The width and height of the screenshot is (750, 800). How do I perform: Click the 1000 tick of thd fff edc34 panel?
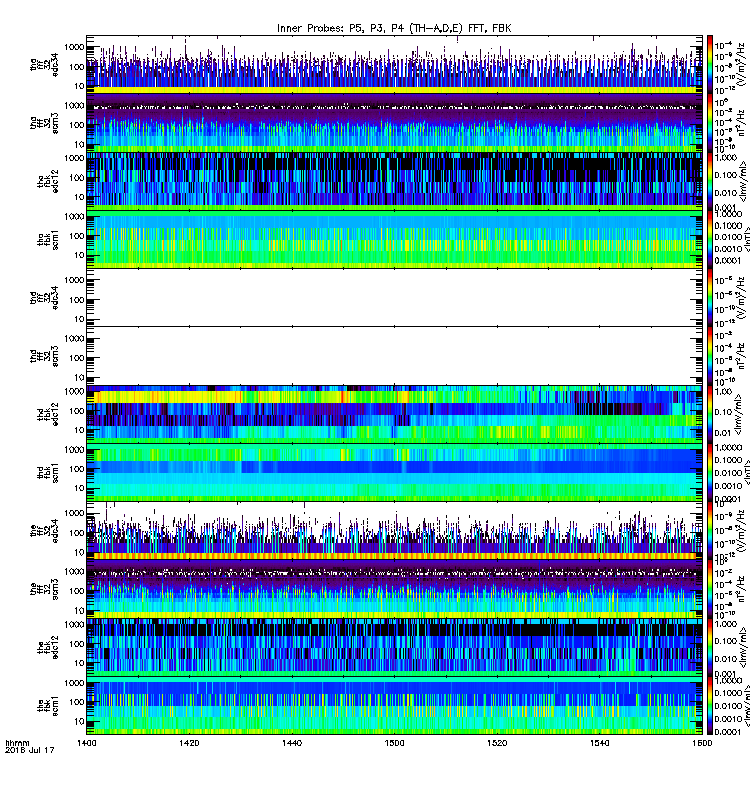click(74, 280)
